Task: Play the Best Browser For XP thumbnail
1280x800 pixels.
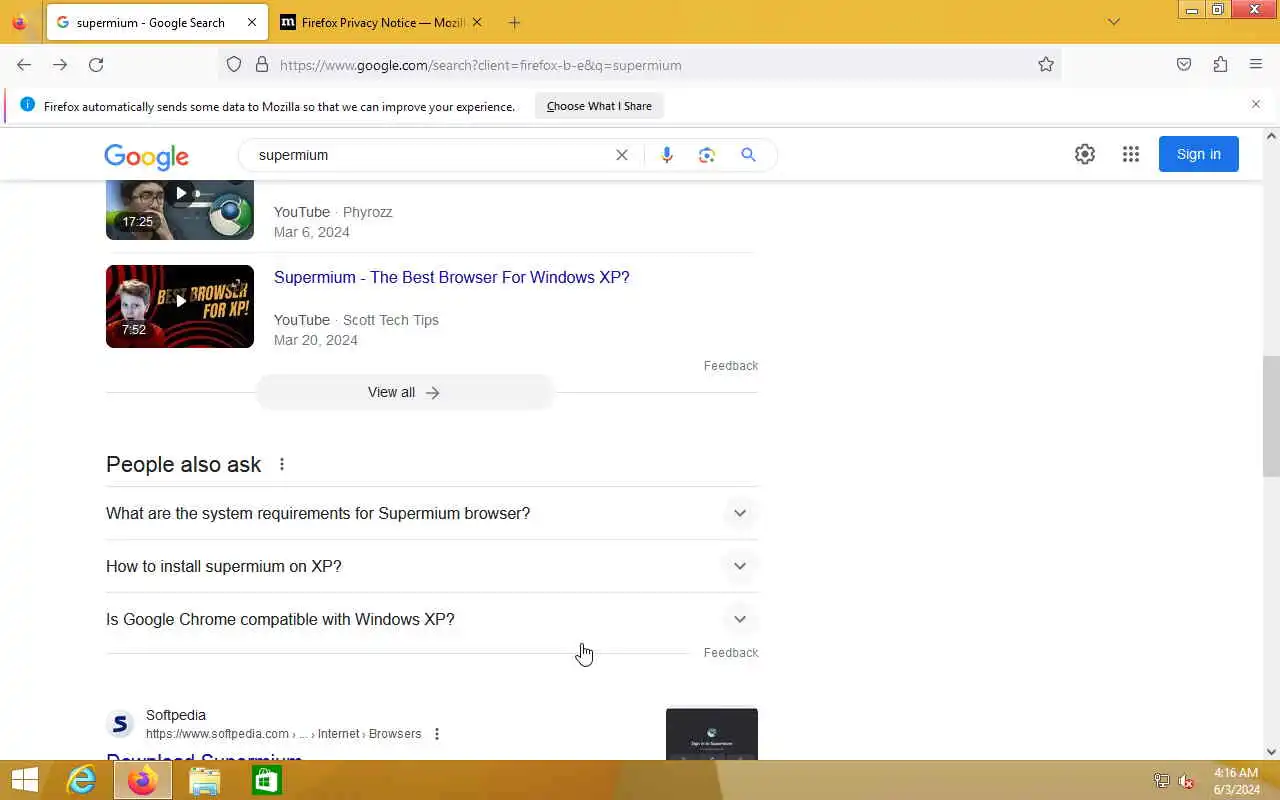Action: click(x=180, y=306)
